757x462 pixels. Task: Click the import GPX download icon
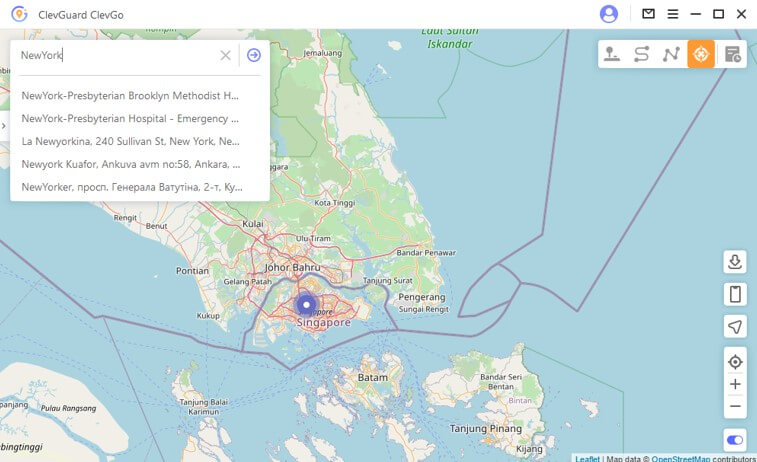pos(735,262)
